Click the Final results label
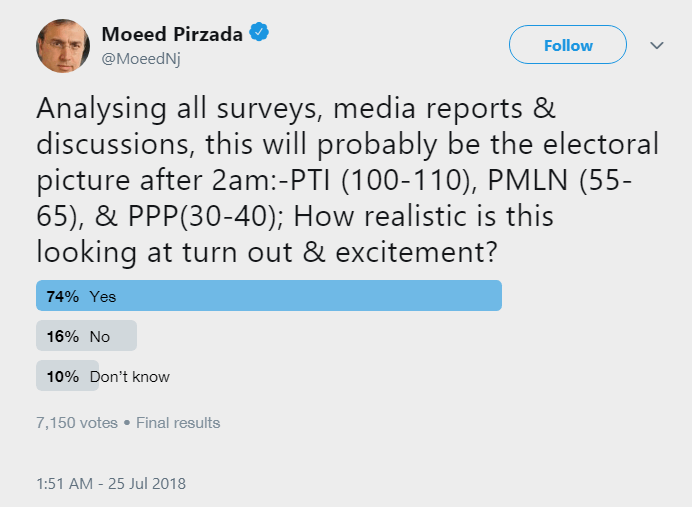This screenshot has height=507, width=692. click(x=178, y=423)
